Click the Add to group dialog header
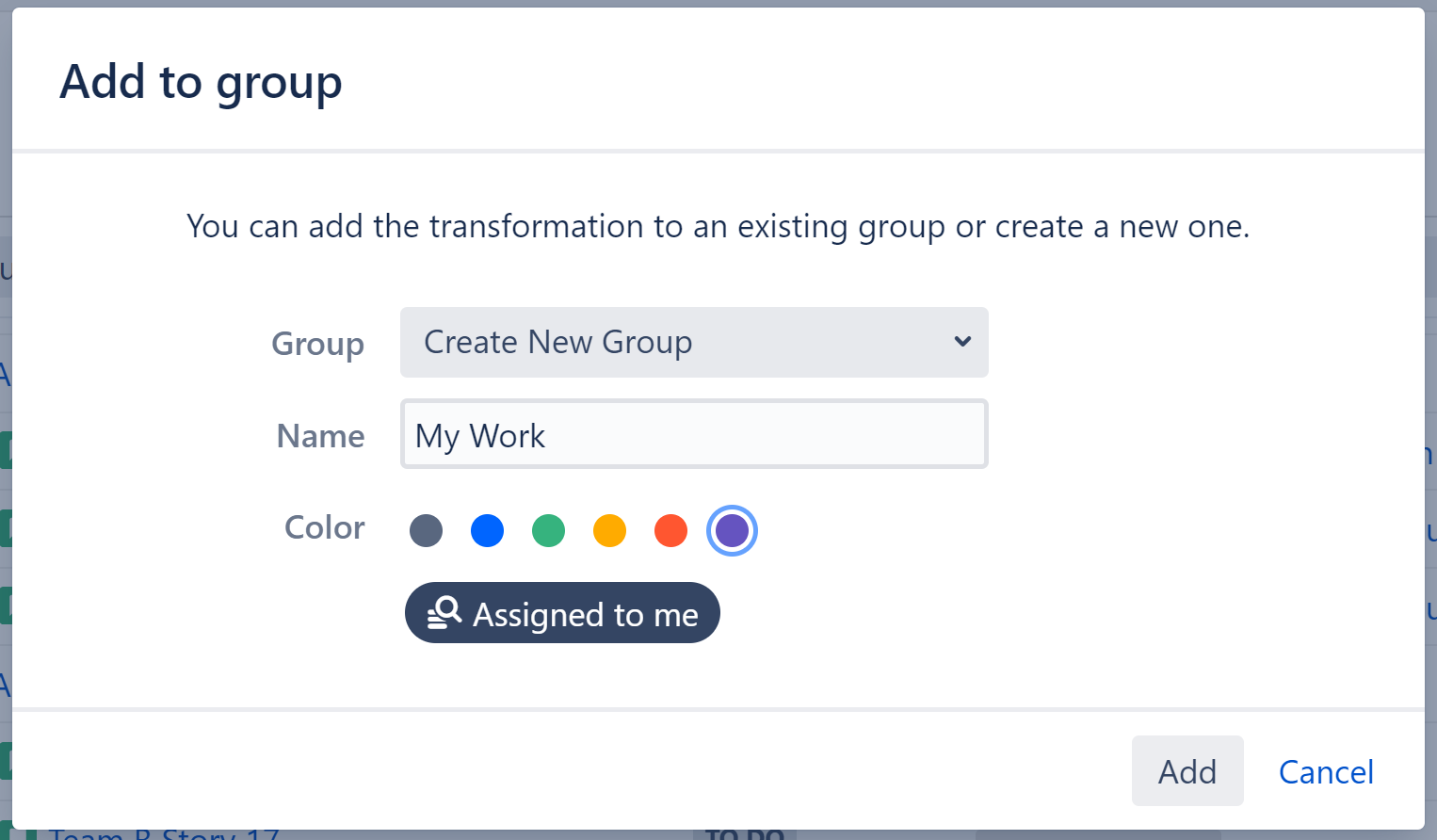The image size is (1437, 840). (201, 82)
